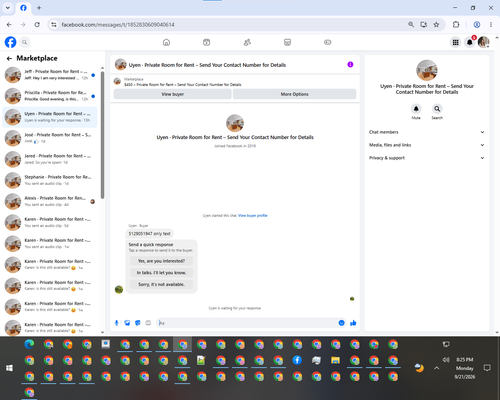
Task: Open the Facebook home icon in top navigation
Action: 166,42
